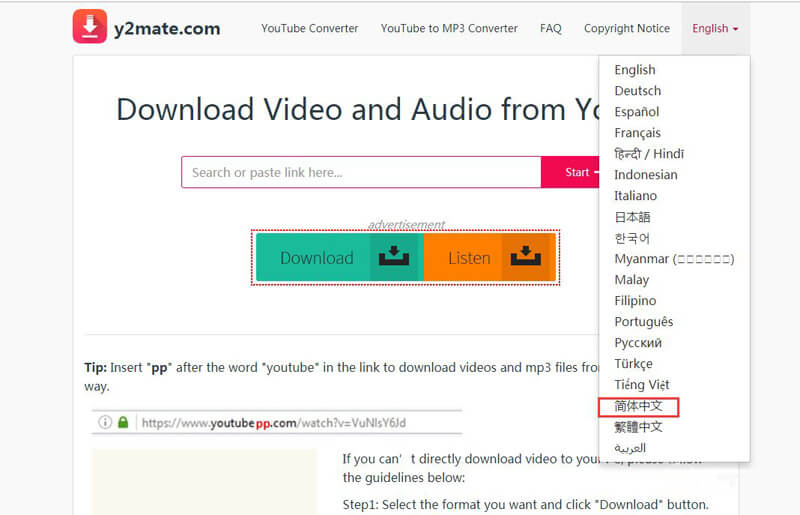Click the 'advertisement' label

(406, 225)
